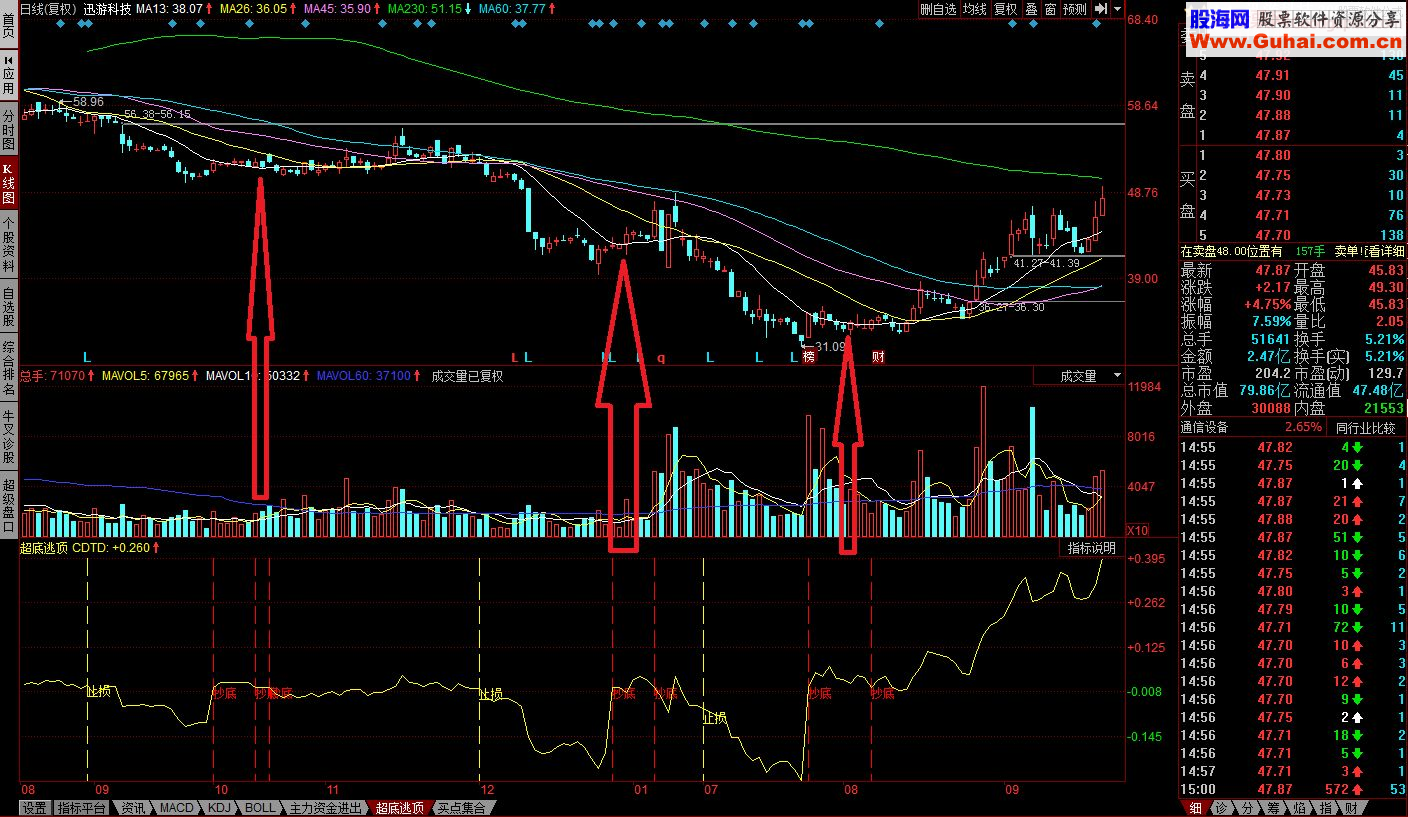Switch to the 资讯 indicator tab

(x=133, y=808)
